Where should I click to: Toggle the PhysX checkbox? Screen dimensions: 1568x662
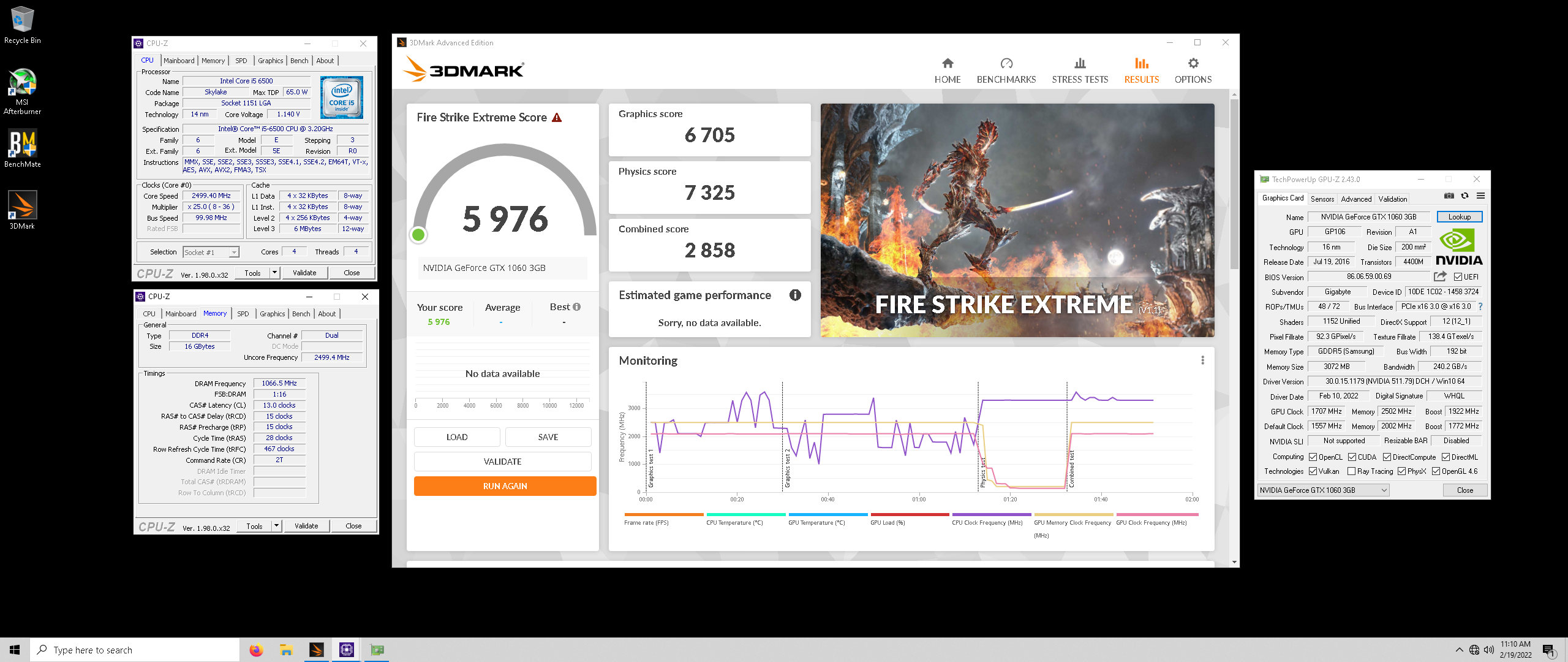1402,471
